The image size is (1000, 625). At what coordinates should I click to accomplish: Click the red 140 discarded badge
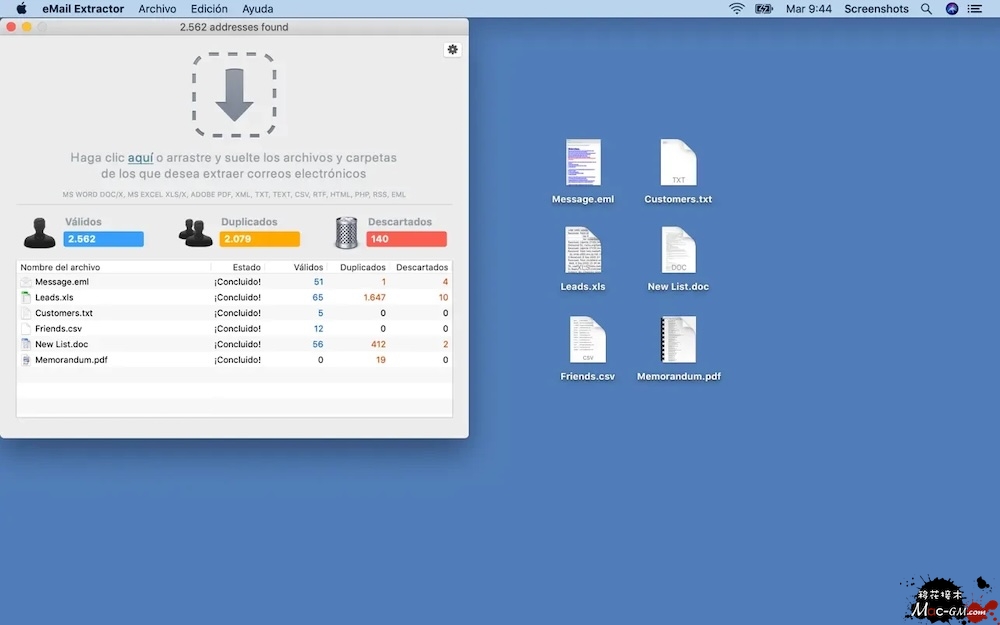tap(406, 239)
